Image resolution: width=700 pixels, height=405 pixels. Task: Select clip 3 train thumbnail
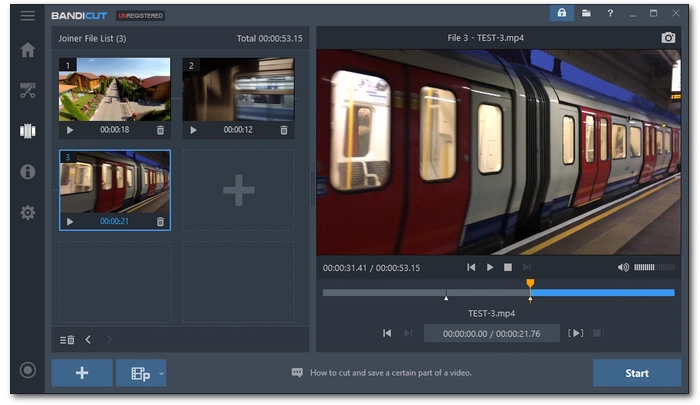coord(115,182)
